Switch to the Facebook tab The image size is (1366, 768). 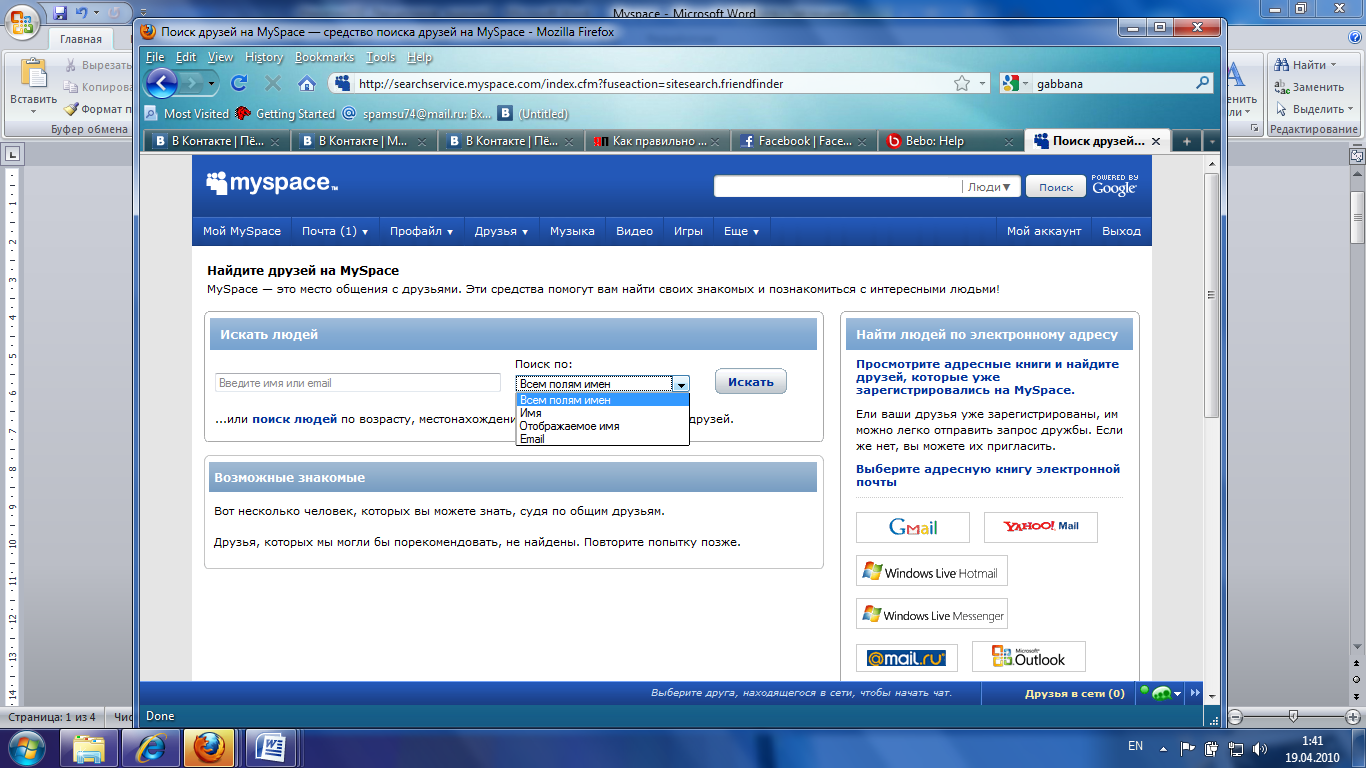(804, 141)
